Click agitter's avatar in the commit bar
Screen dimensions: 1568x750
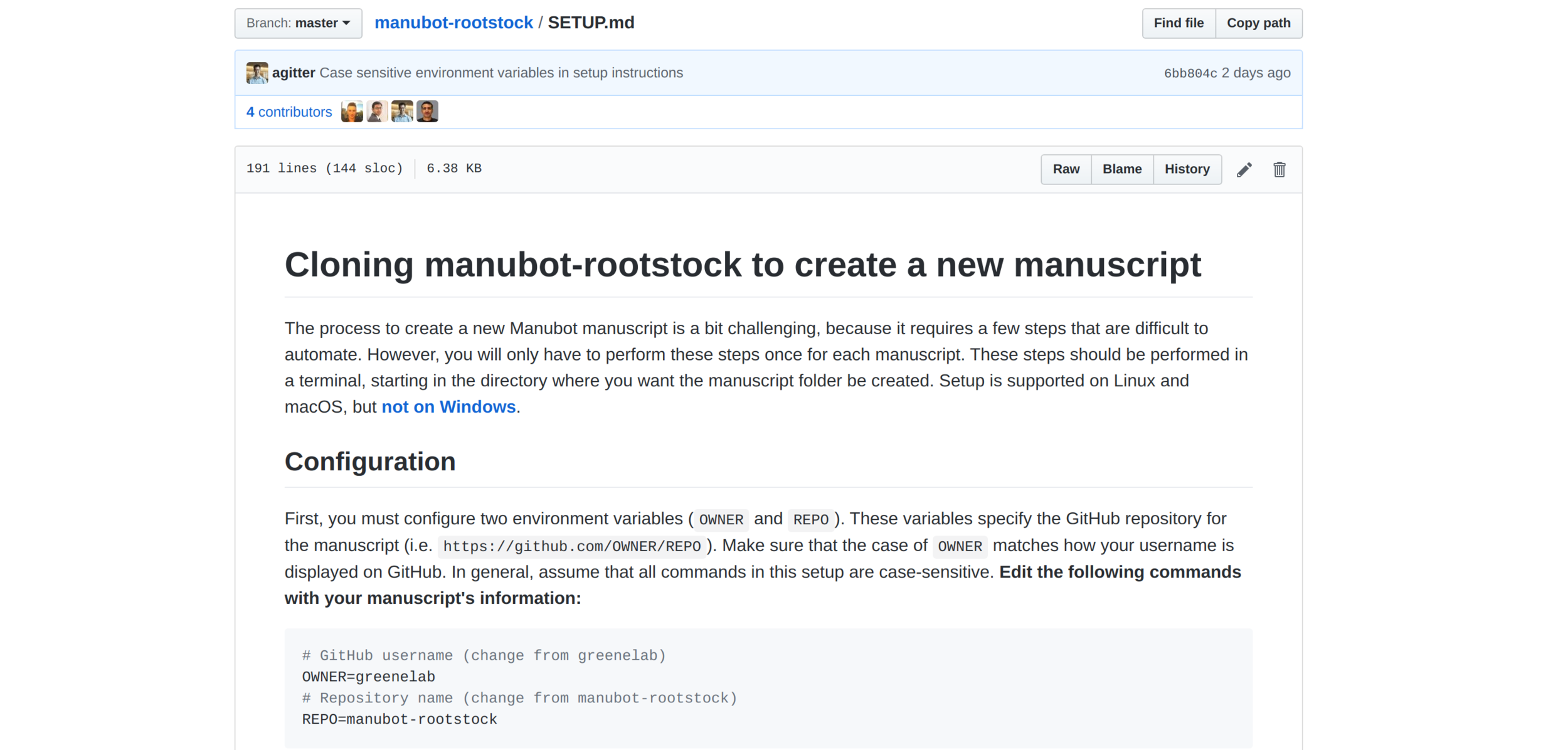[257, 73]
